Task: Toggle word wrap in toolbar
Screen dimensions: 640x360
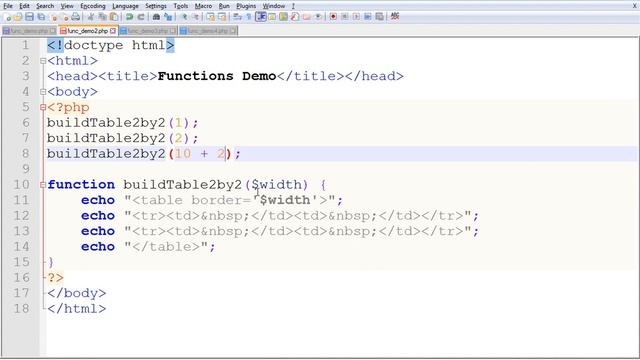Action: click(x=237, y=17)
